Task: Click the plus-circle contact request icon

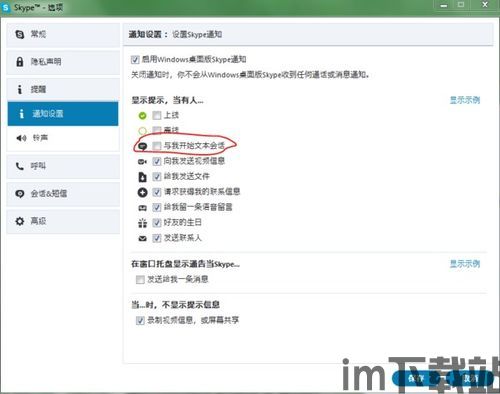Action: 142,192
